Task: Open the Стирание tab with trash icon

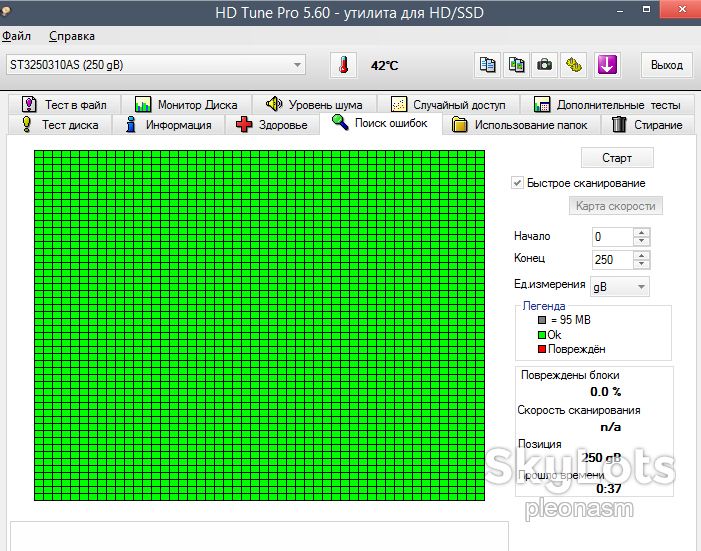Action: (647, 125)
